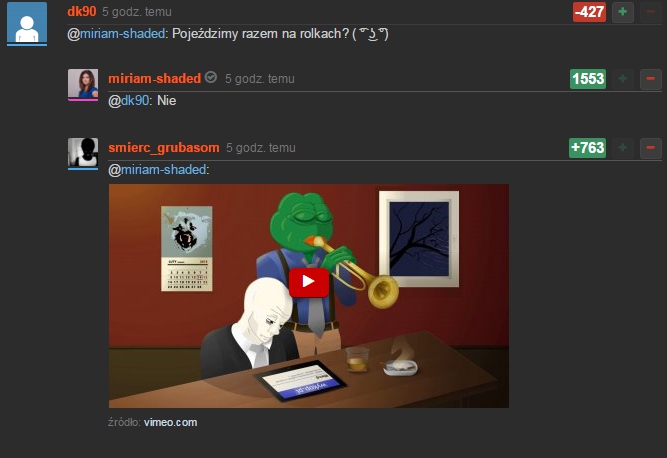Open smierc_grubasom's avatar image
Screen dimensions: 667x458
coord(83,153)
